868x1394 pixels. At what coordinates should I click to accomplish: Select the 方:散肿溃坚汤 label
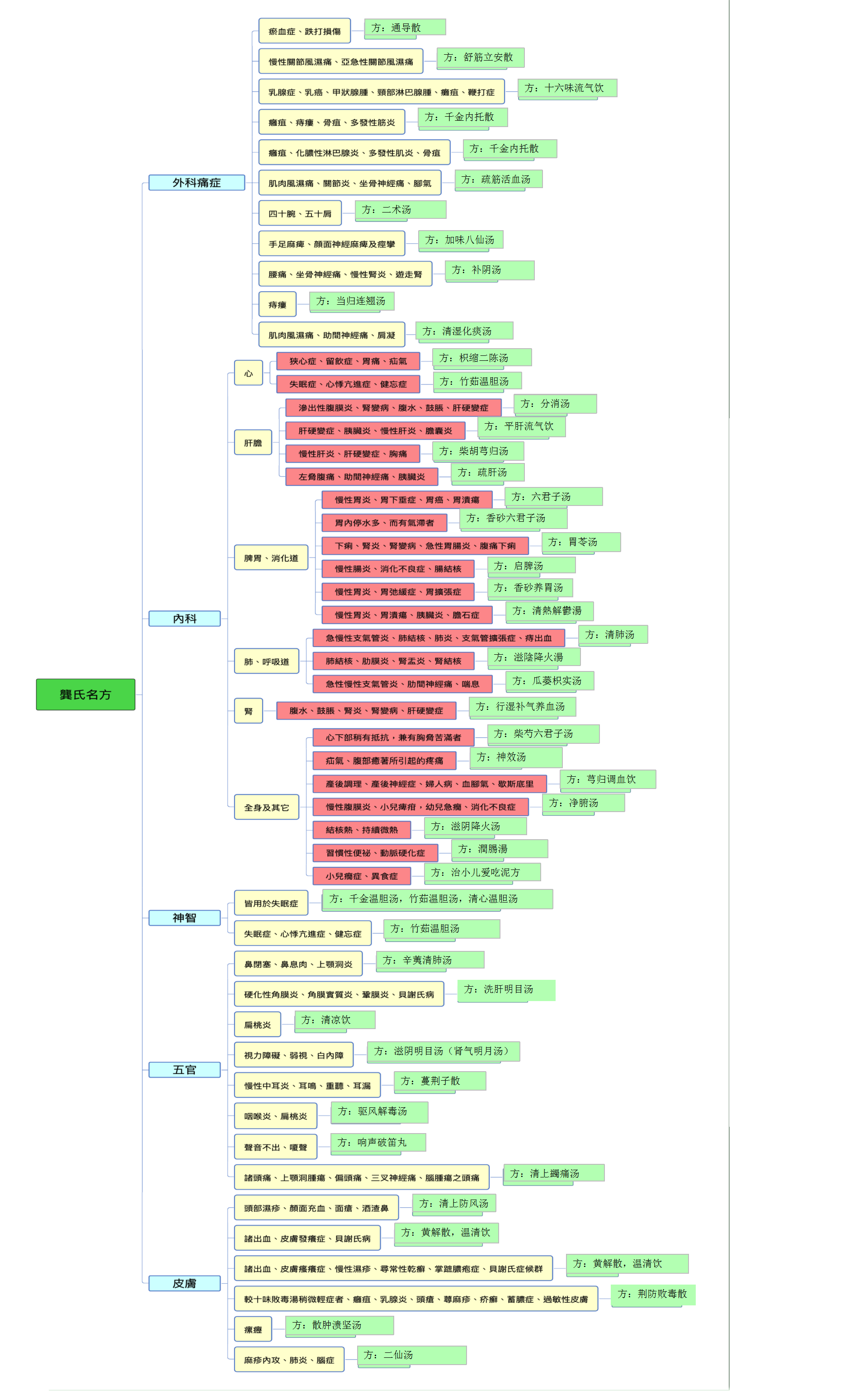tap(339, 1326)
